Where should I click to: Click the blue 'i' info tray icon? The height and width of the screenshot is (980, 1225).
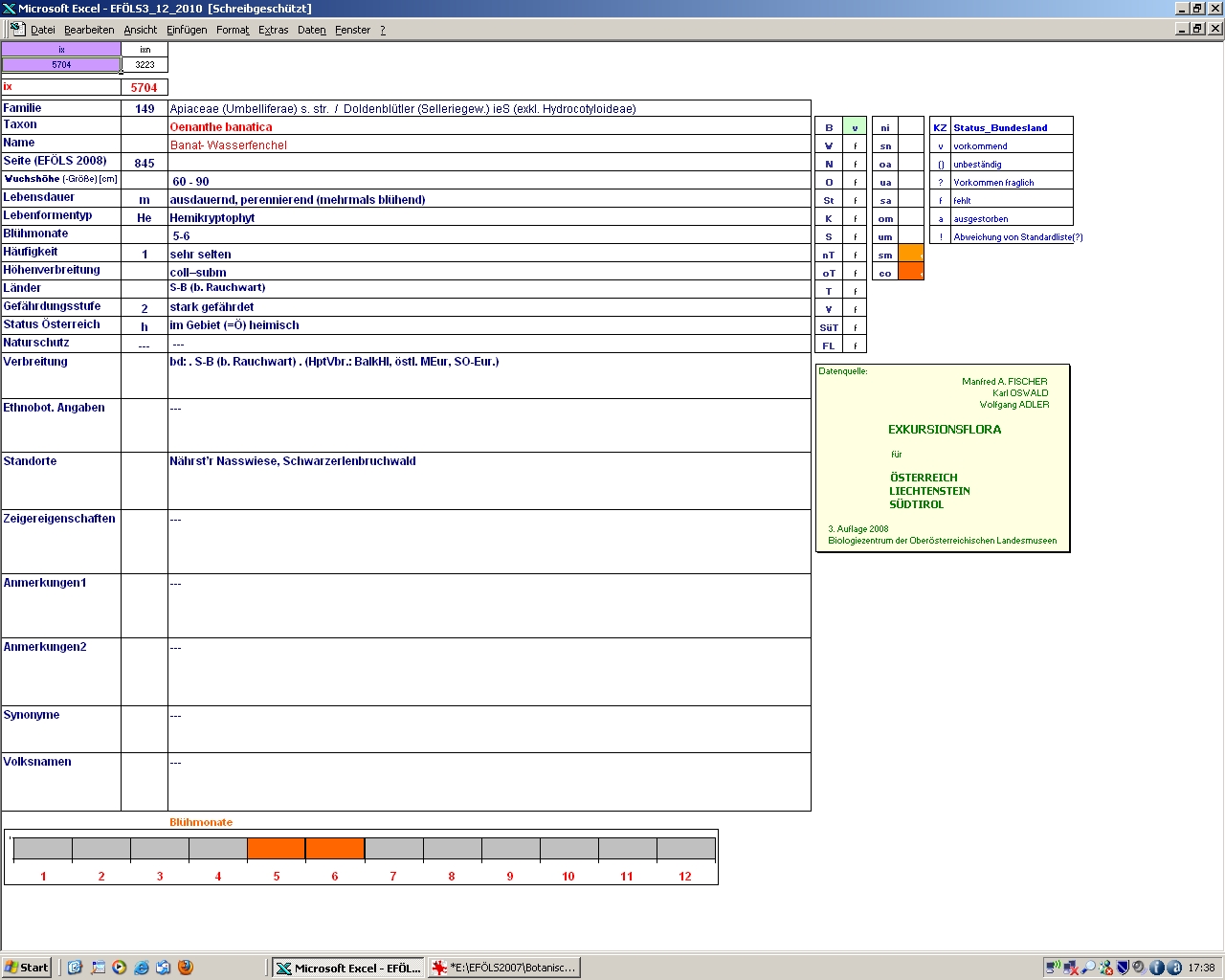point(1157,968)
